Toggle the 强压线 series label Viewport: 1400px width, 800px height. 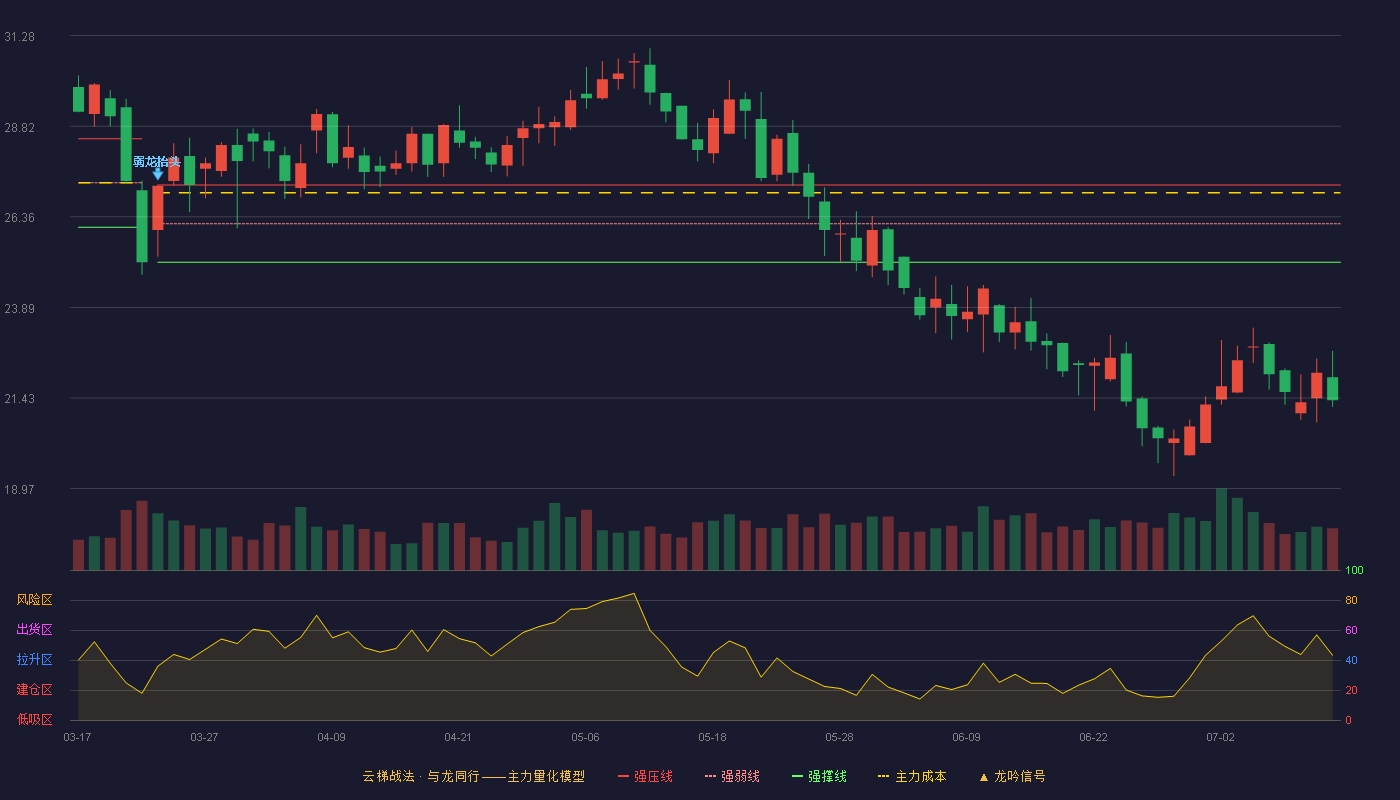653,776
